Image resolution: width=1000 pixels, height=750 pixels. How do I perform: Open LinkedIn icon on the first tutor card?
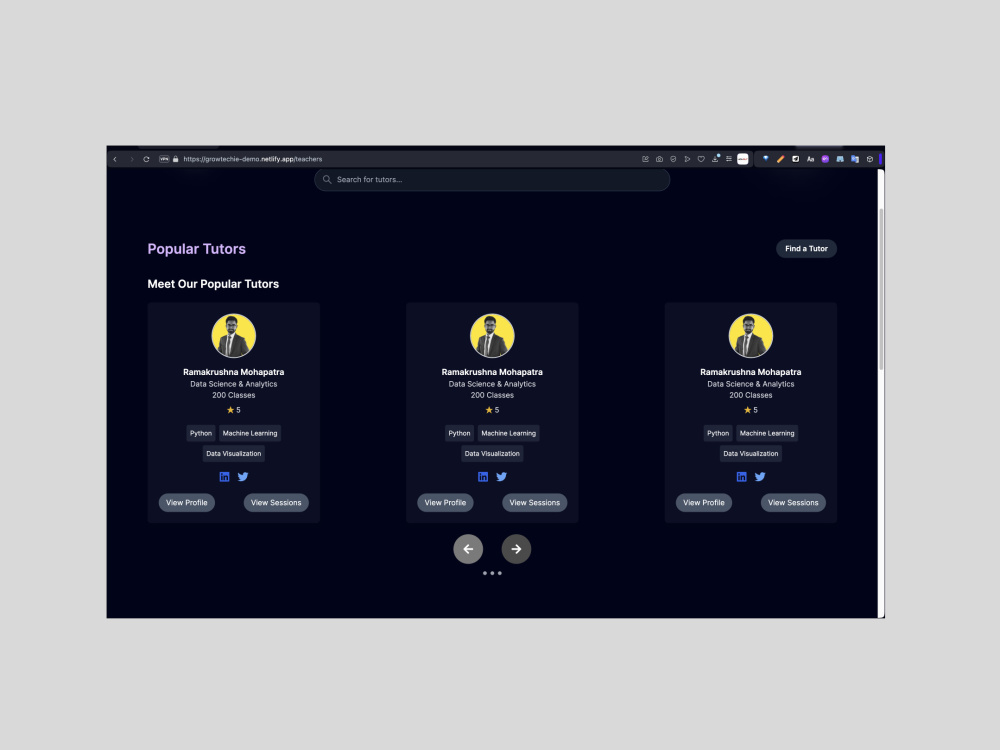(224, 477)
